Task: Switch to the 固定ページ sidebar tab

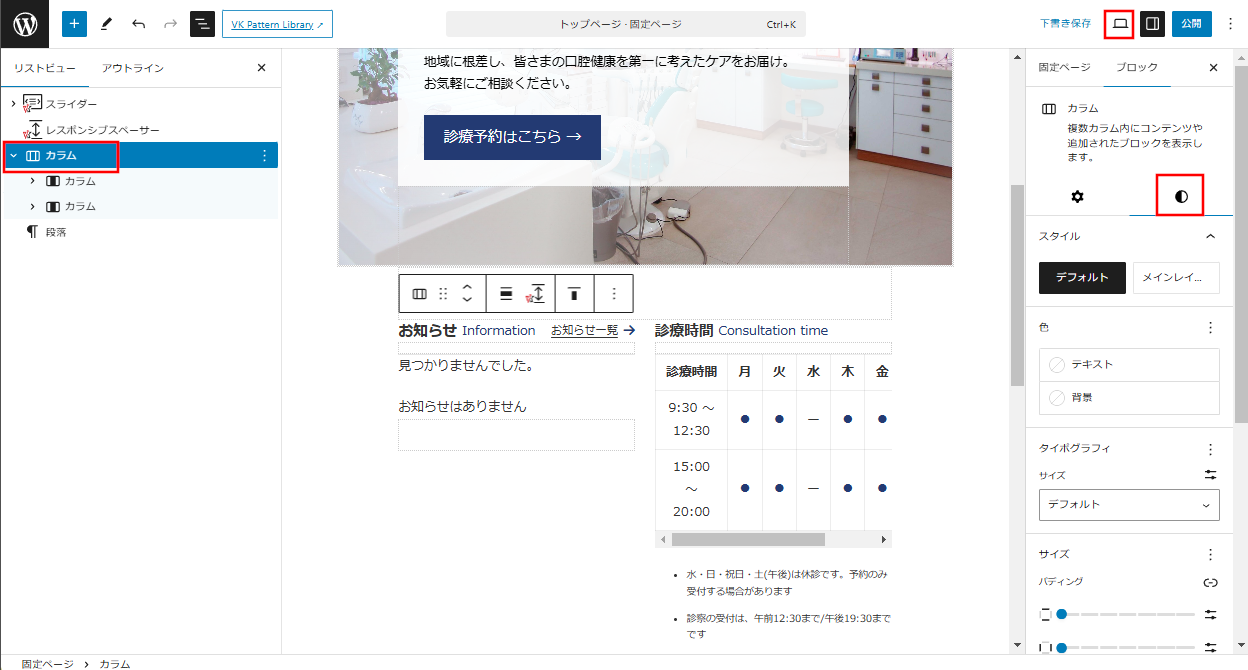Action: click(1064, 68)
